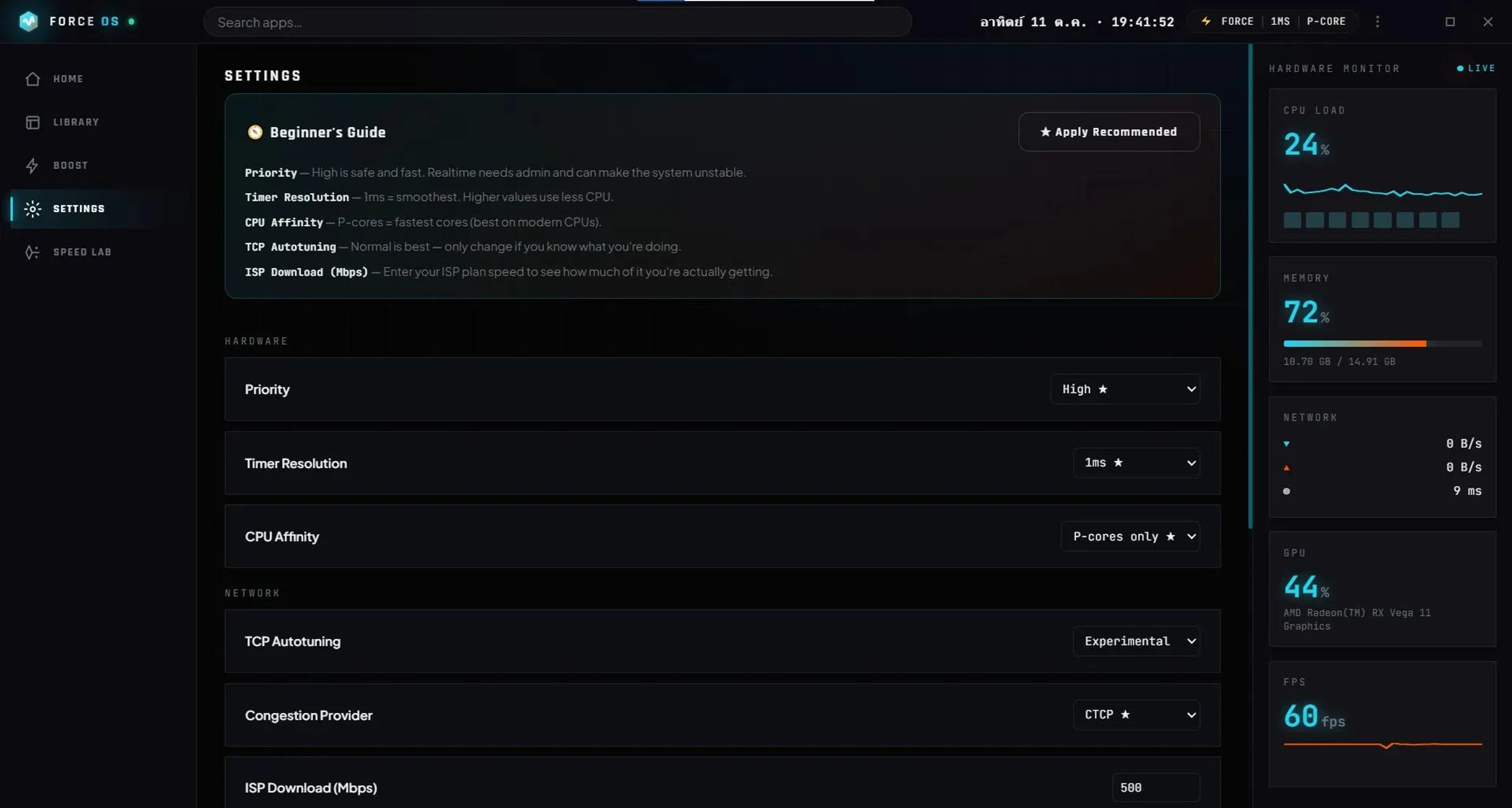Click the date and time 19:41:52 display
The height and width of the screenshot is (808, 1512).
1077,22
